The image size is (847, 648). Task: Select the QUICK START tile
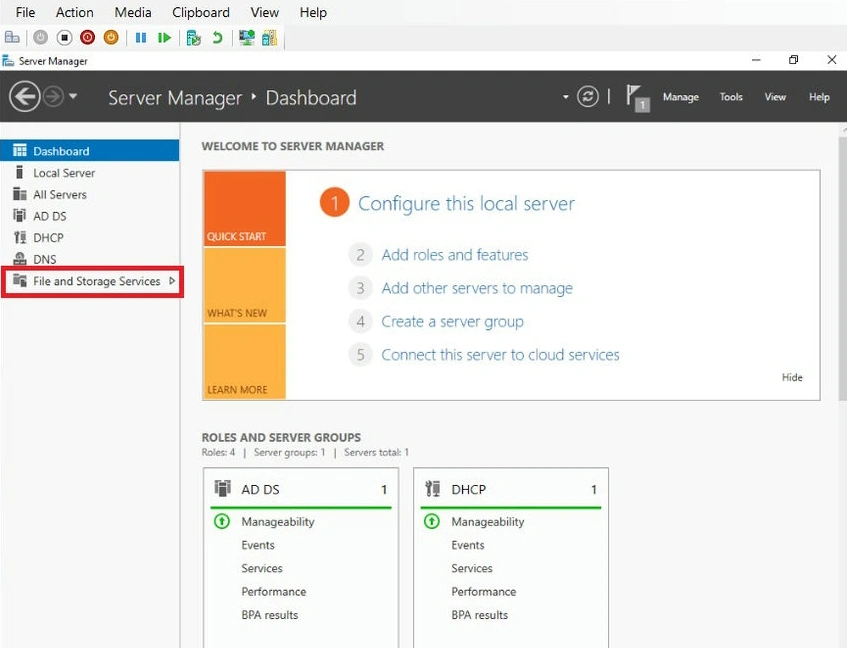point(245,208)
